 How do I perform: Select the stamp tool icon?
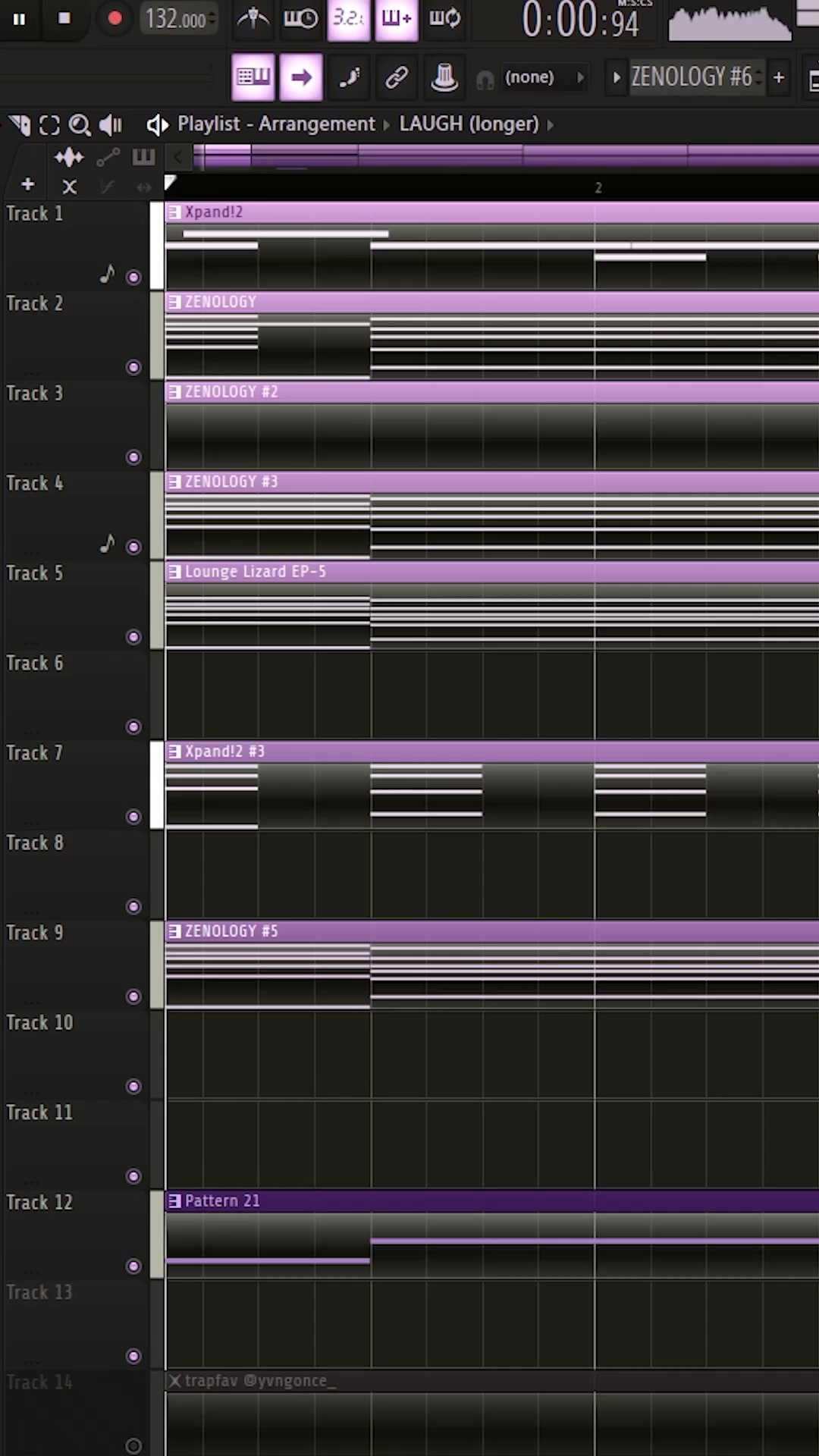pos(444,77)
